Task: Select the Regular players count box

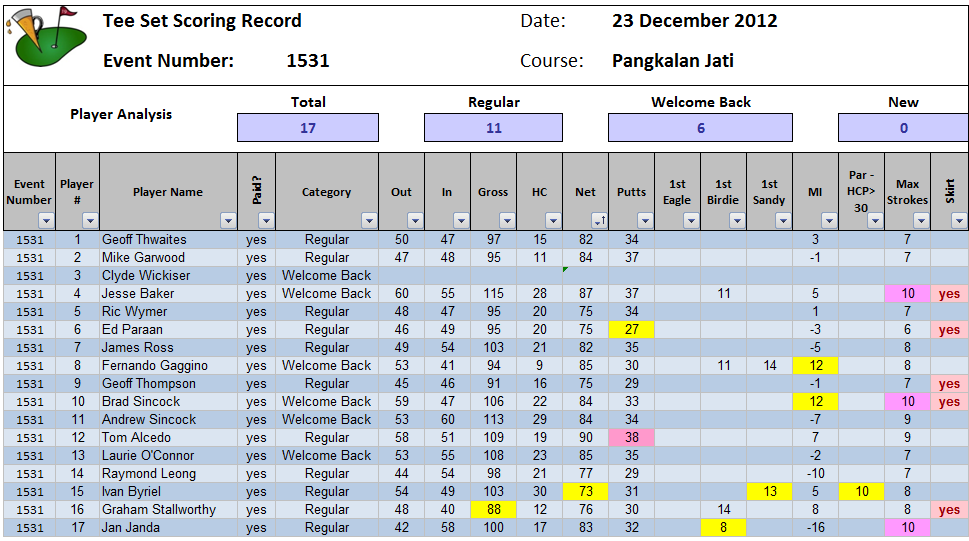Action: click(x=493, y=128)
